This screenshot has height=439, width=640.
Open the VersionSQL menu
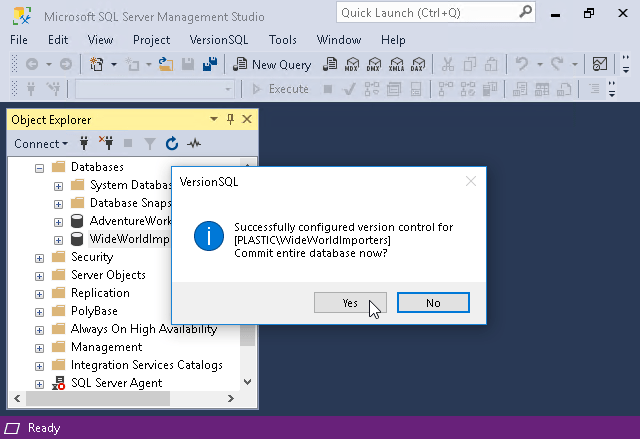click(x=219, y=40)
